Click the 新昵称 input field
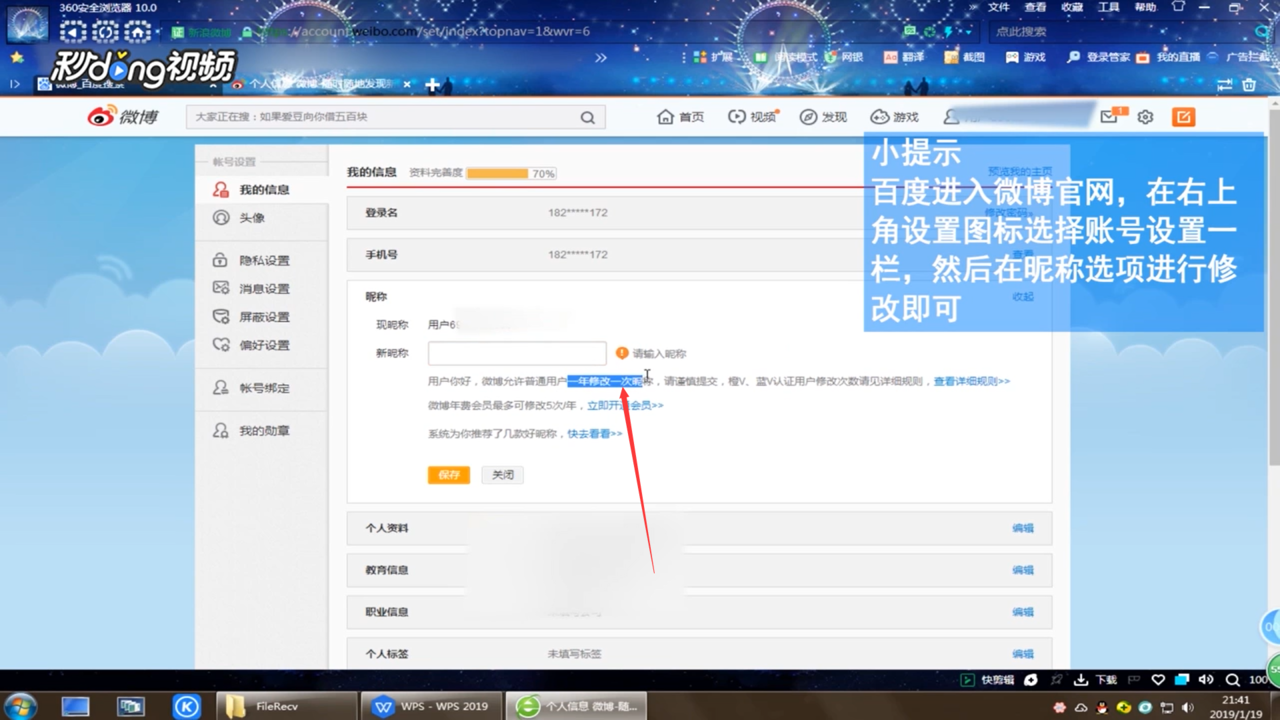1280x720 pixels. click(517, 353)
